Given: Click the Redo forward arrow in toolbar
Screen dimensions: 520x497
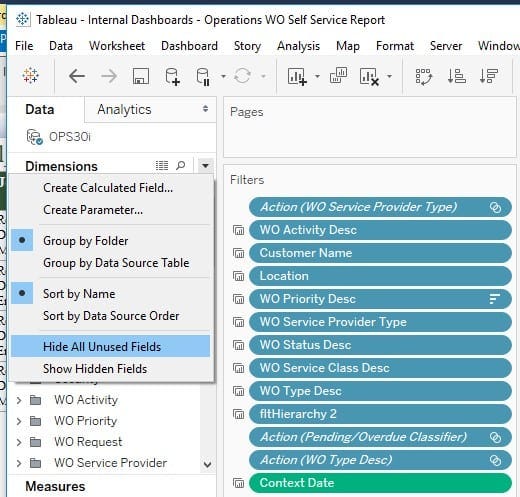Looking at the screenshot, I should [109, 76].
